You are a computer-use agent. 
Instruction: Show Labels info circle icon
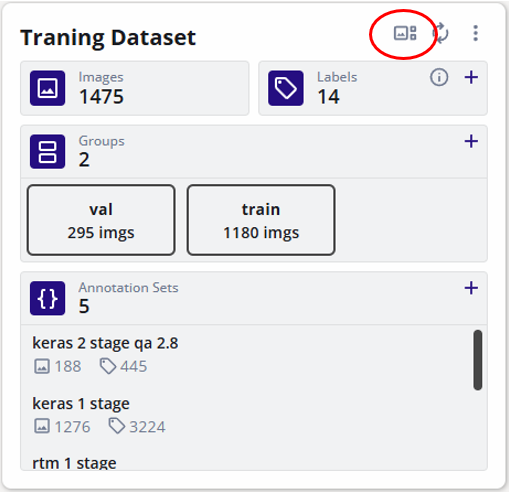[x=439, y=78]
